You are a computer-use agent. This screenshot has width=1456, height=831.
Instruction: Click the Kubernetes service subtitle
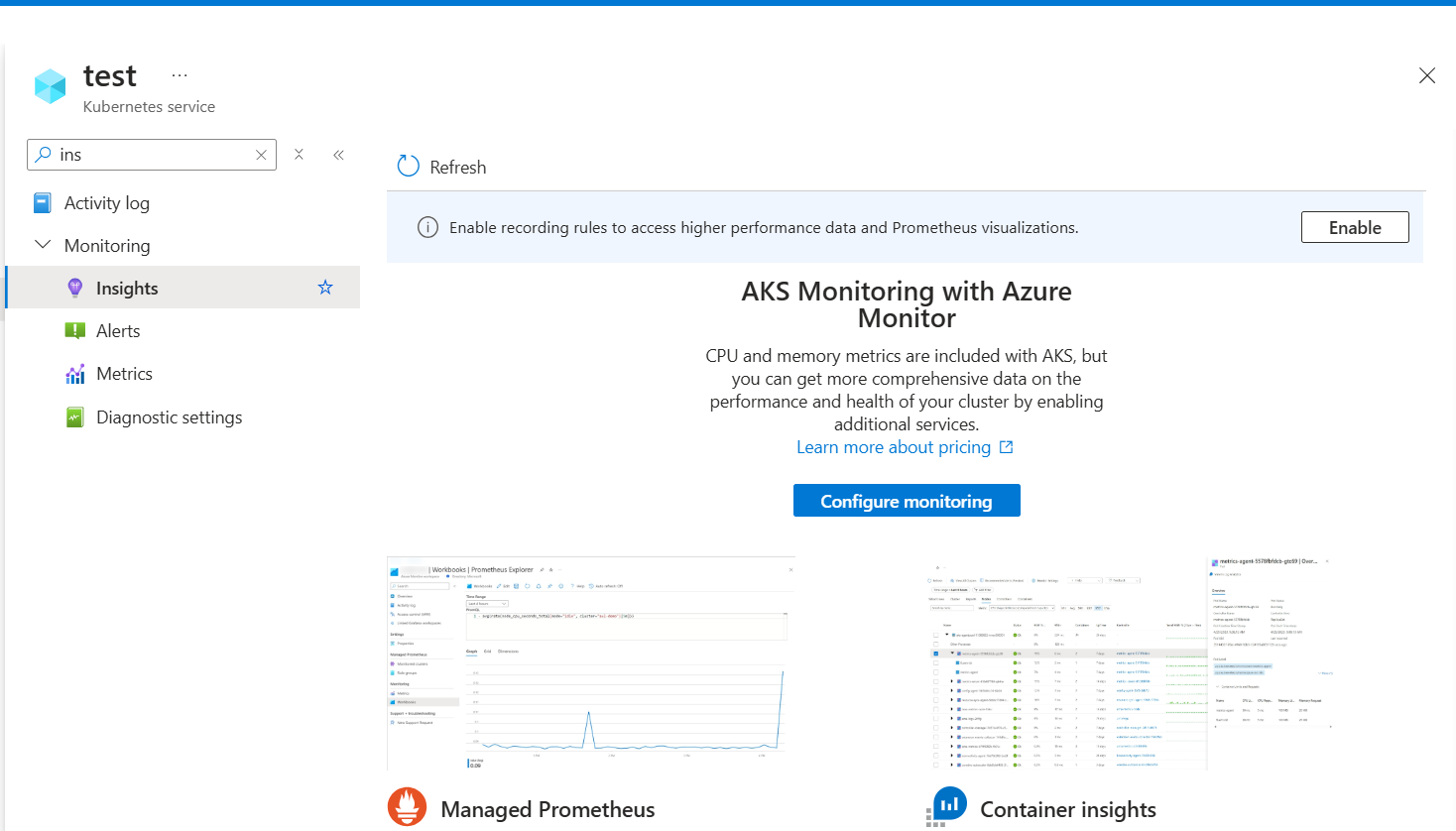pos(149,107)
